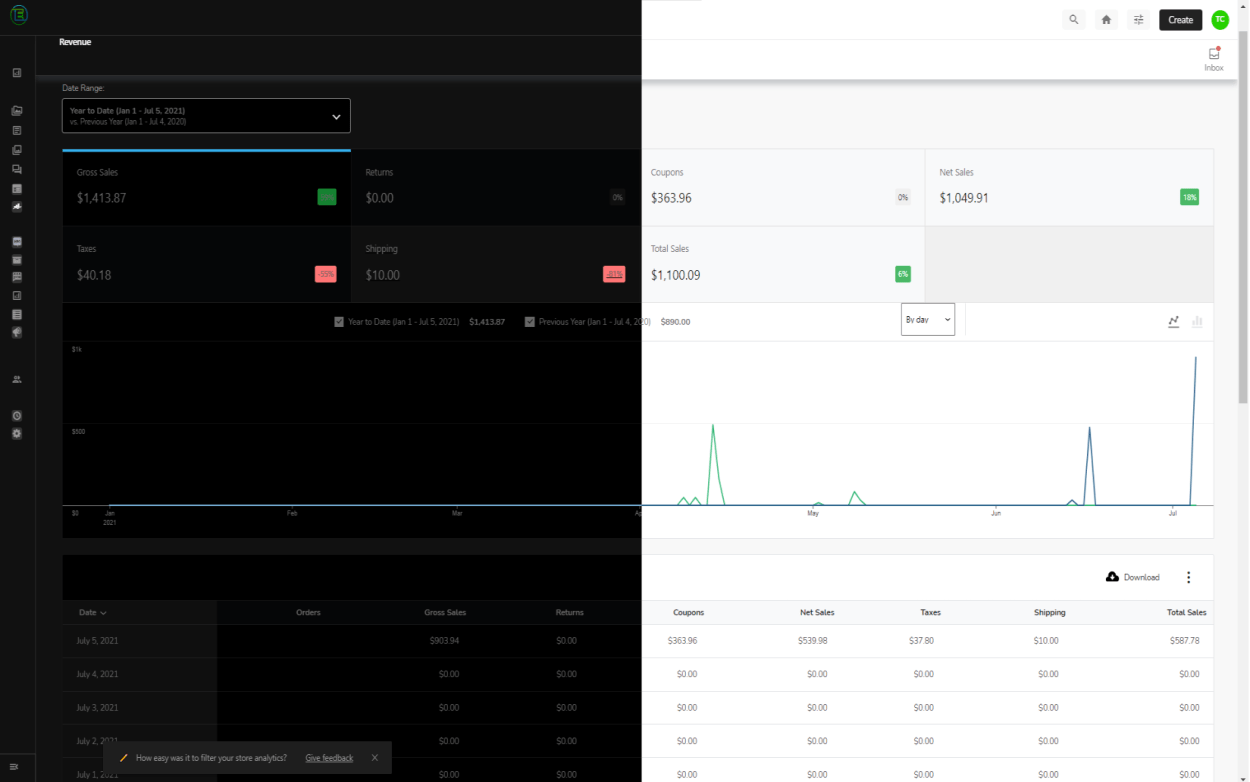Download the revenue table data

click(x=1133, y=577)
